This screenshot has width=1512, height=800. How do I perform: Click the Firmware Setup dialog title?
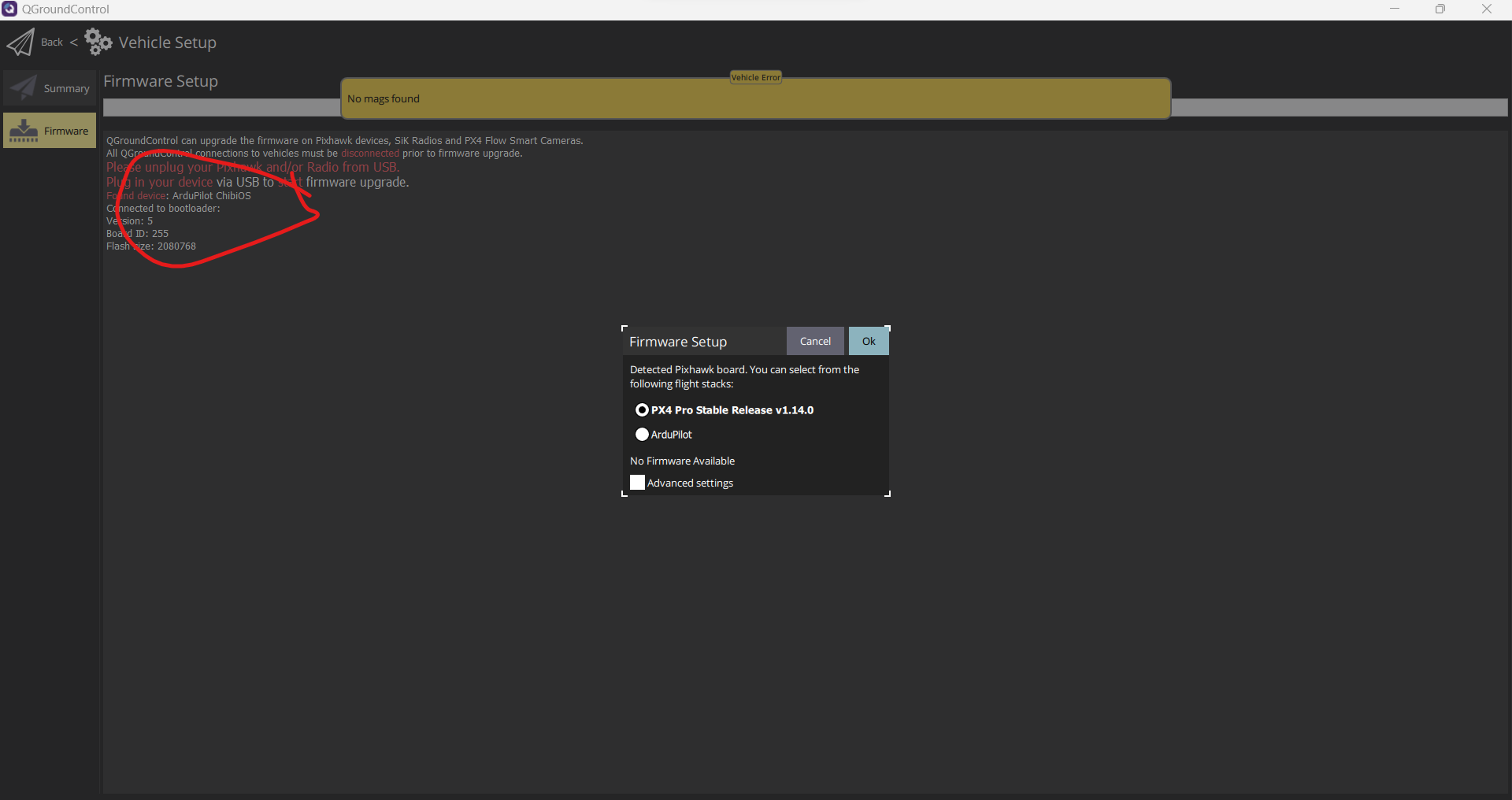point(678,342)
